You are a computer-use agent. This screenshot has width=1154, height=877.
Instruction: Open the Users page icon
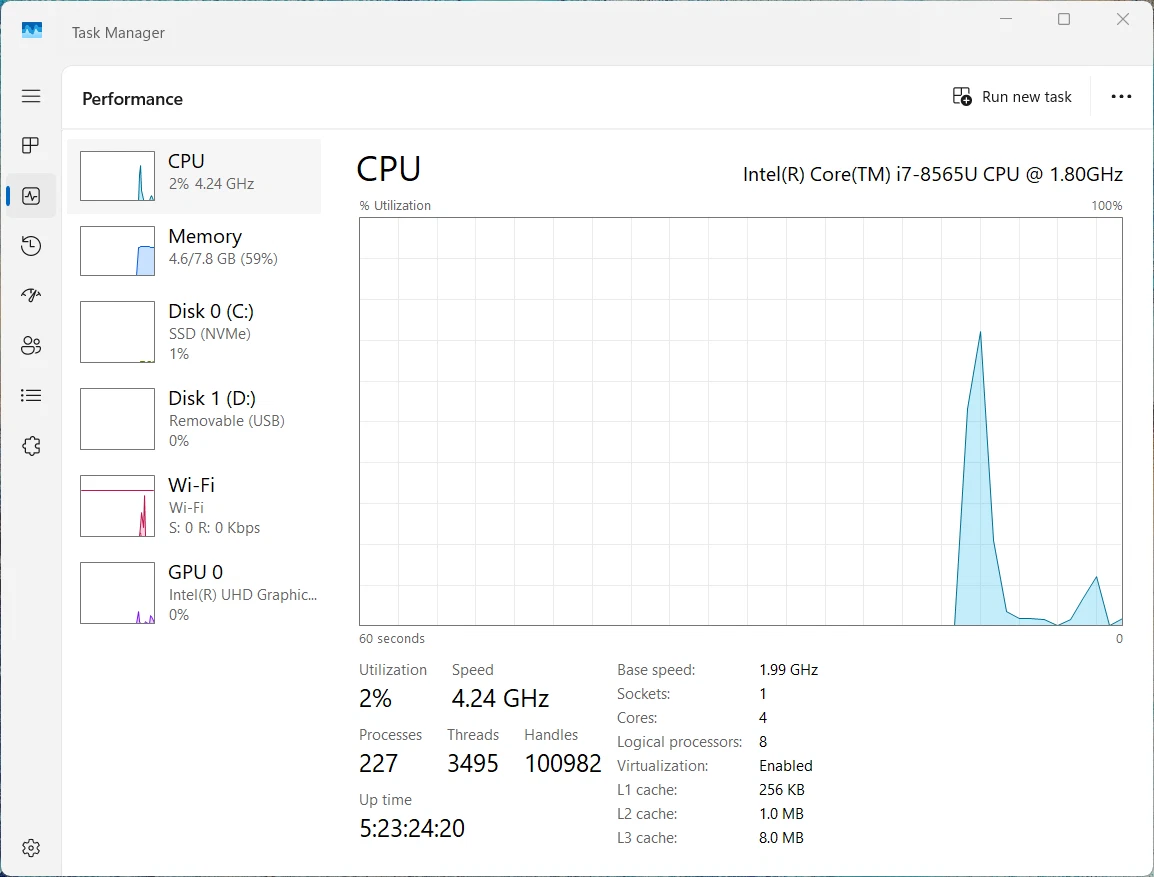click(31, 346)
